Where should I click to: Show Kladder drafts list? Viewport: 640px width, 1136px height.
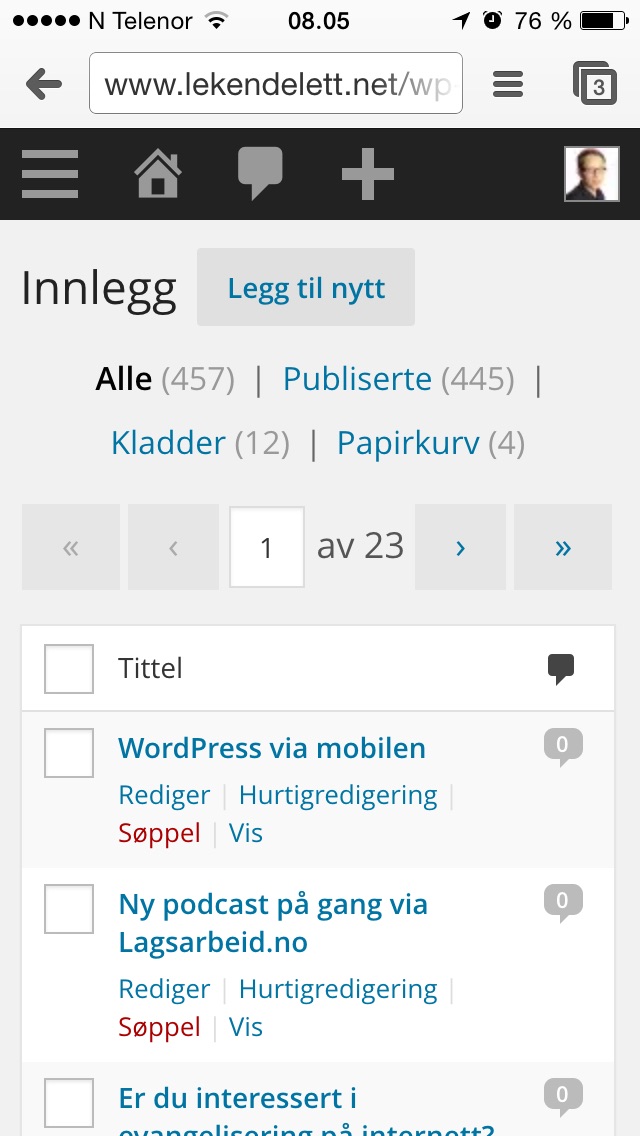click(x=168, y=443)
